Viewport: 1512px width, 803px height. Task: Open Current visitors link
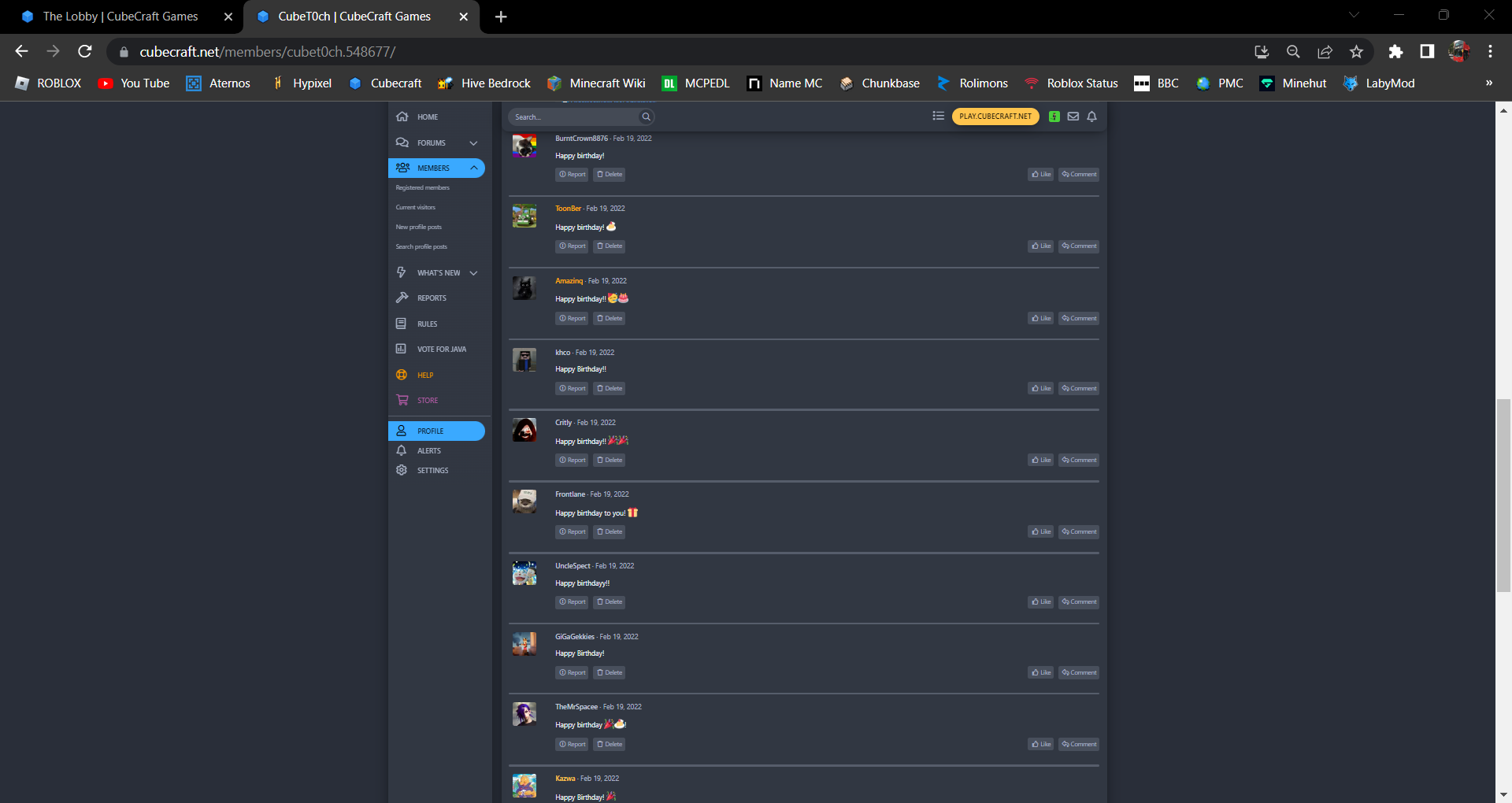[416, 208]
